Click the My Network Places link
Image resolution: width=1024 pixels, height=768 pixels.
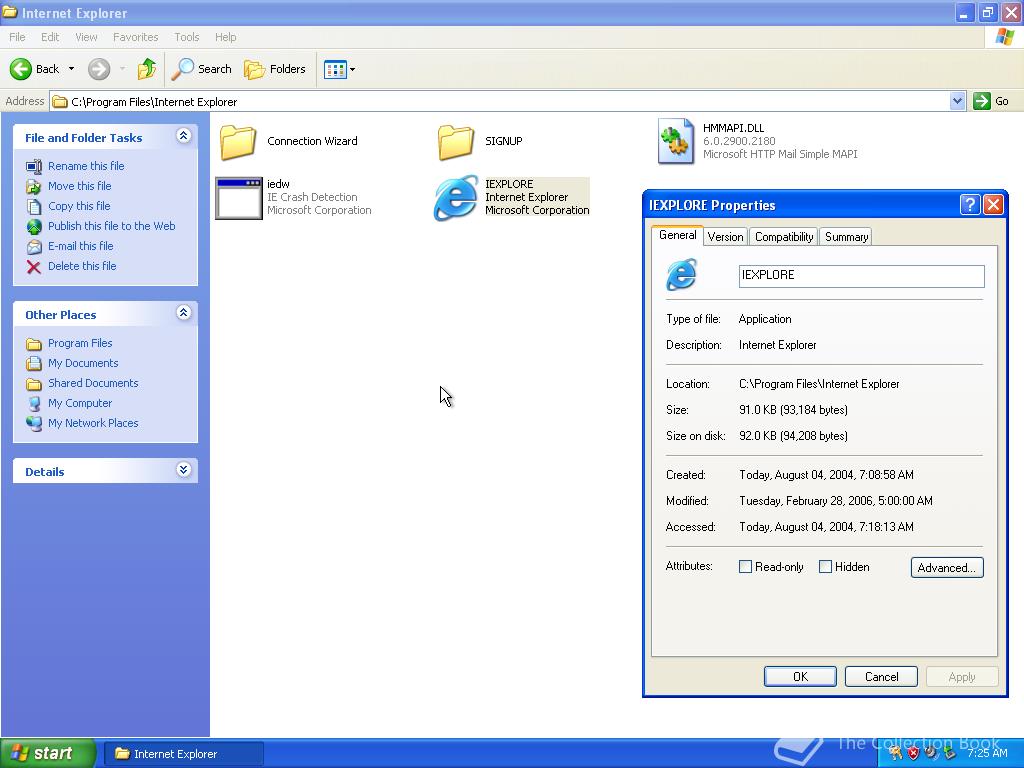click(93, 423)
